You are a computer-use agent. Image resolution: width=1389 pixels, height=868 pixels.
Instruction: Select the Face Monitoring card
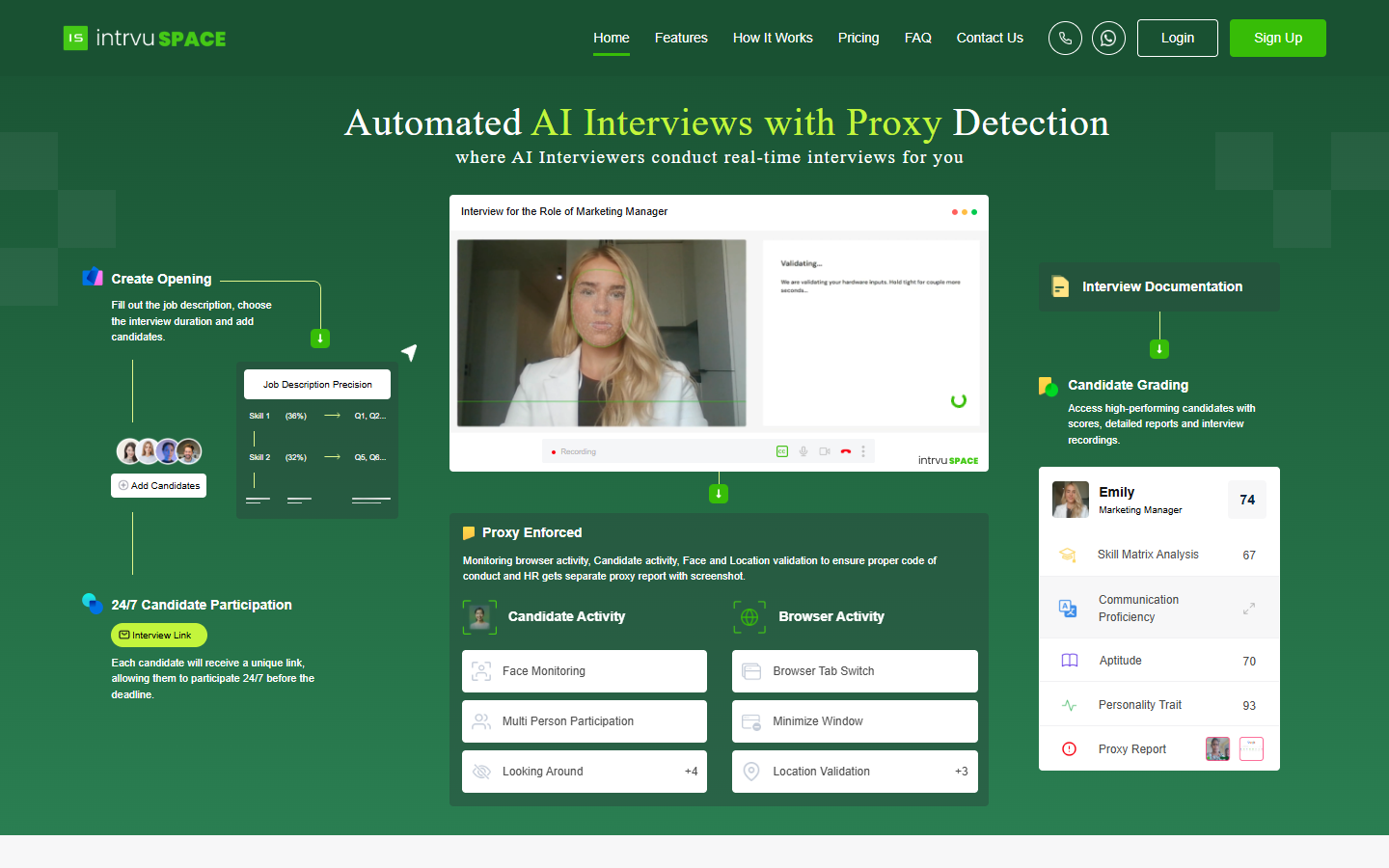pos(585,671)
